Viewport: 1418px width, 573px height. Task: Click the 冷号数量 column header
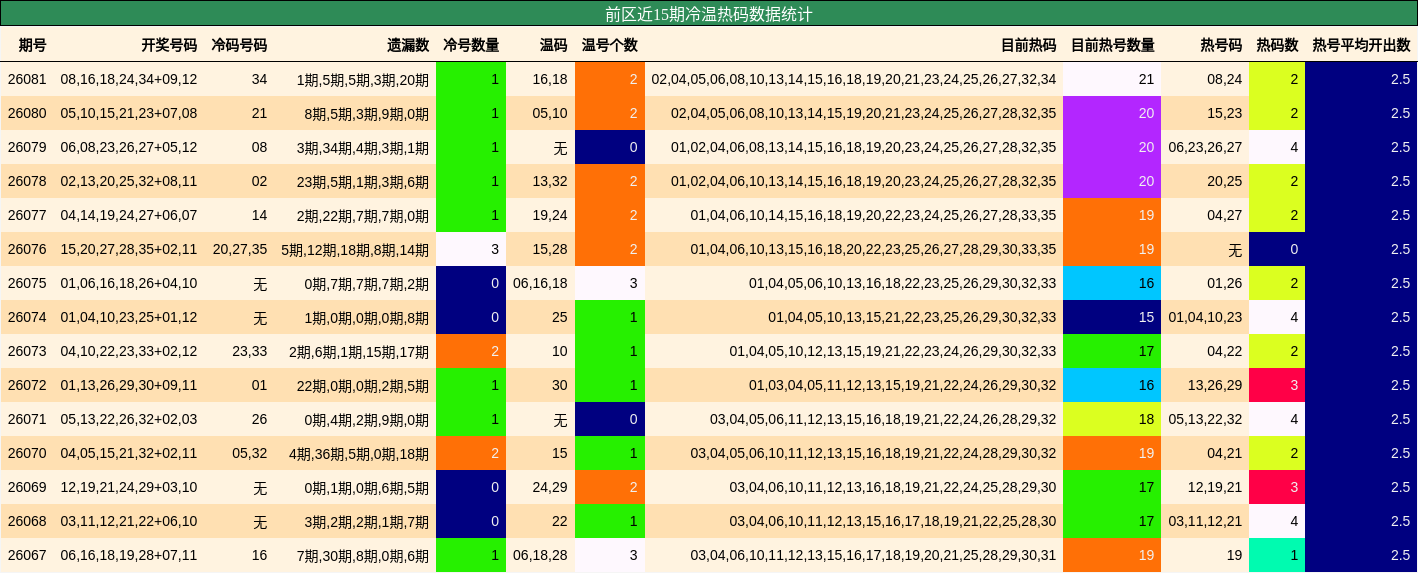pos(471,45)
